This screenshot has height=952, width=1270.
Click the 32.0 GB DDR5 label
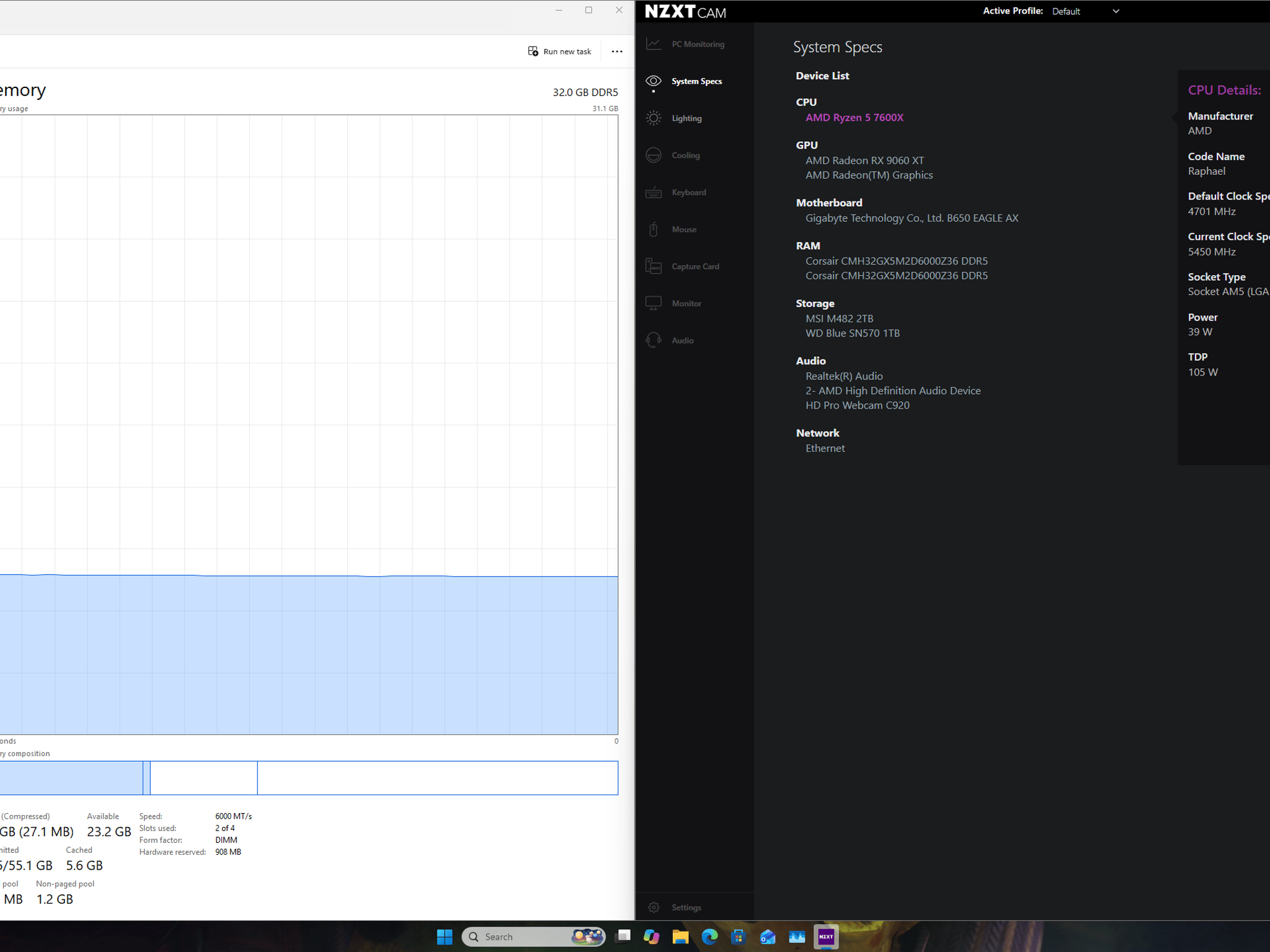tap(585, 92)
